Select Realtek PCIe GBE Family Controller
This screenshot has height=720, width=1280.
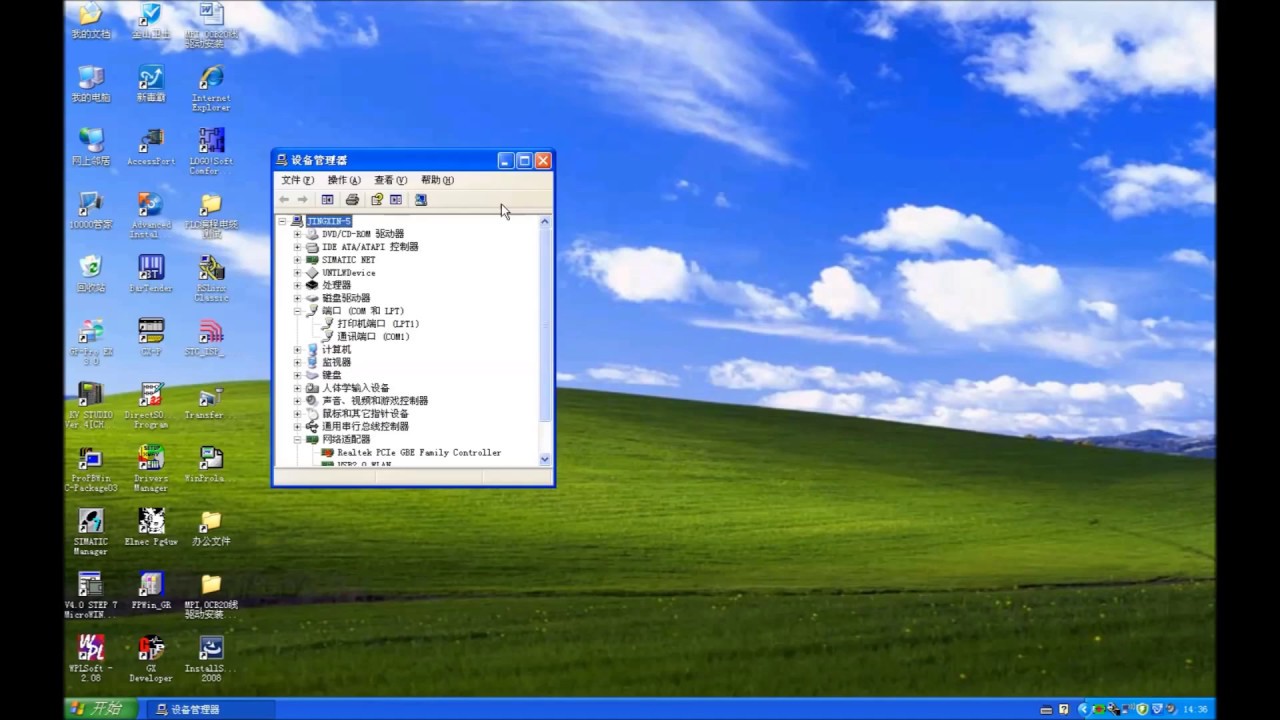coord(411,452)
